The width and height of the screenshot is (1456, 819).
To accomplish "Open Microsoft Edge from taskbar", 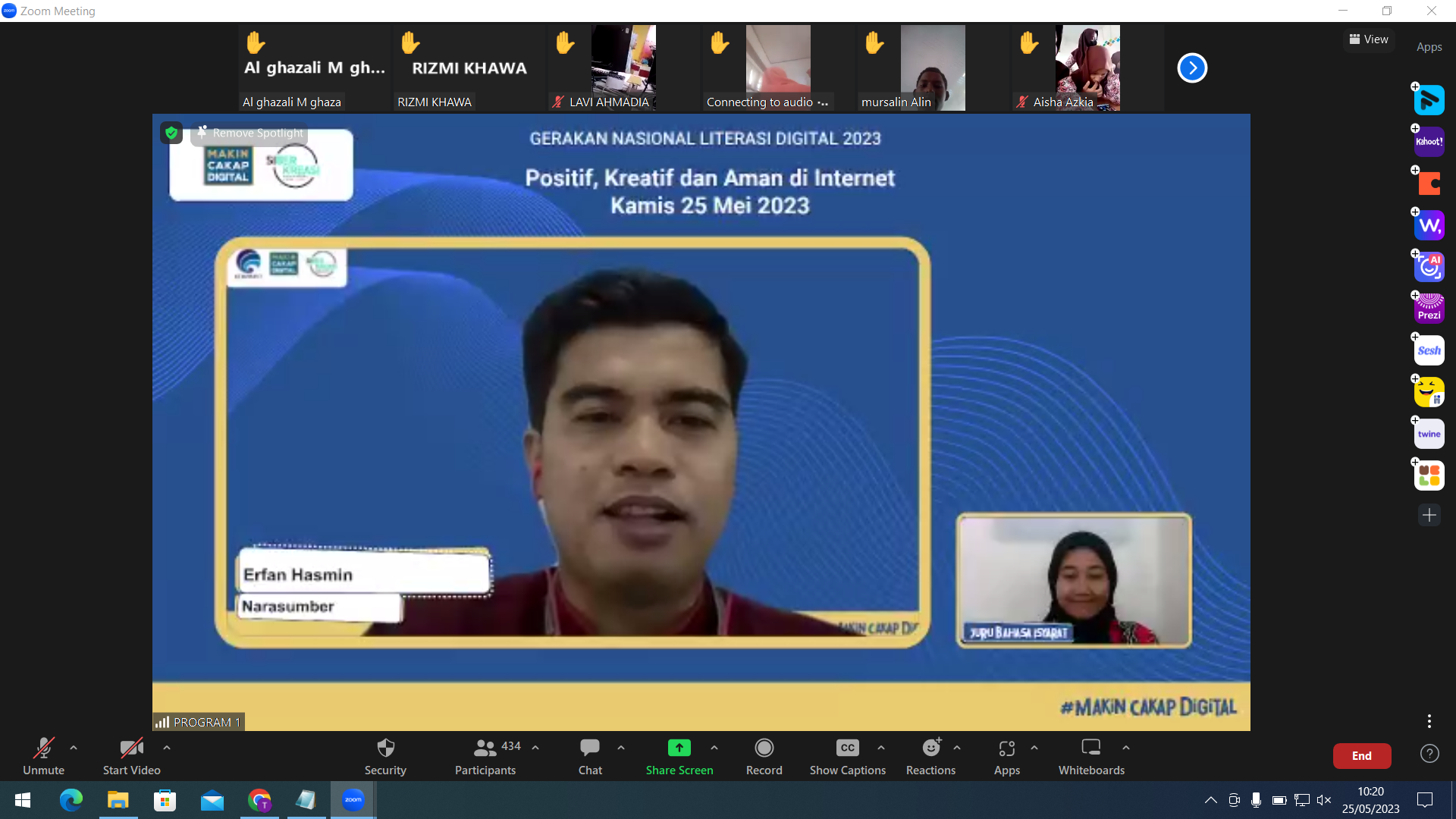I will pos(71,800).
